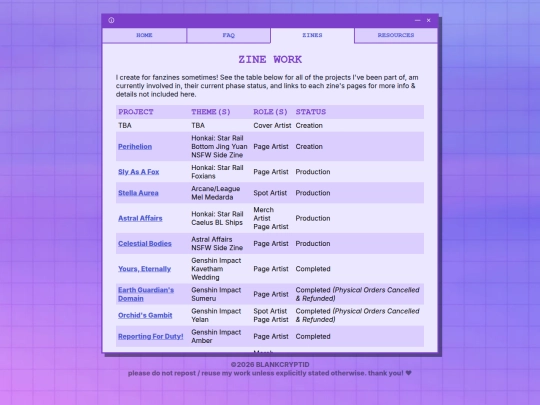The height and width of the screenshot is (405, 540).
Task: Click the STATUS column header
Action: click(311, 112)
